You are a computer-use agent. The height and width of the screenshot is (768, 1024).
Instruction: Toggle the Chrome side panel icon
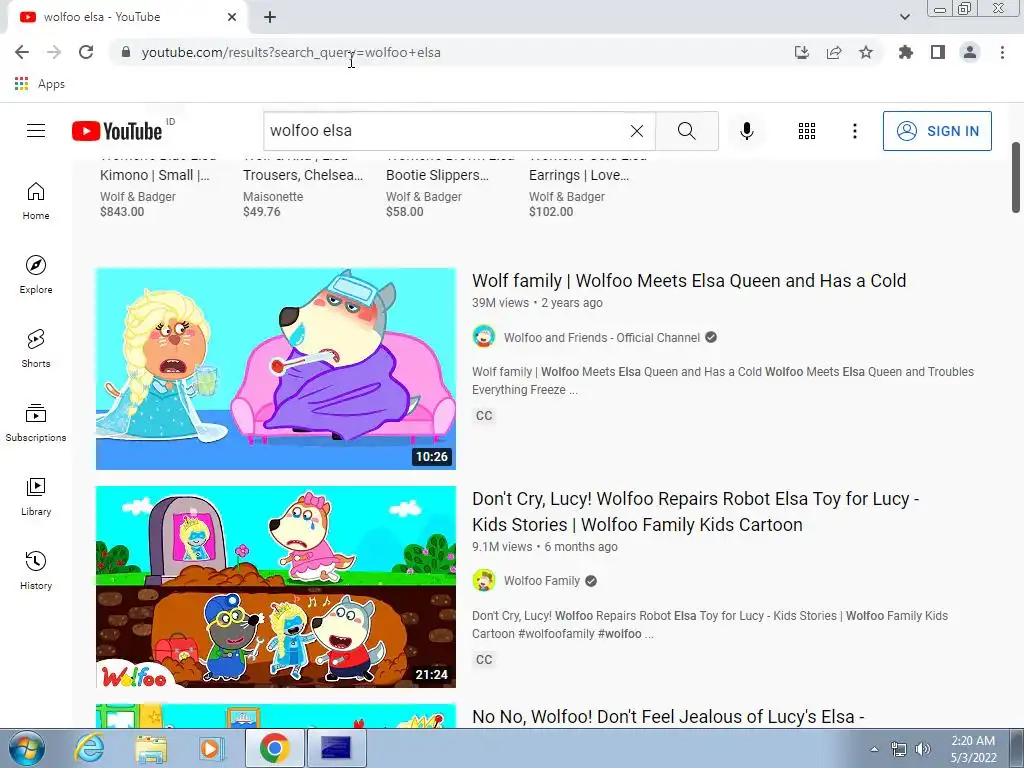point(938,52)
